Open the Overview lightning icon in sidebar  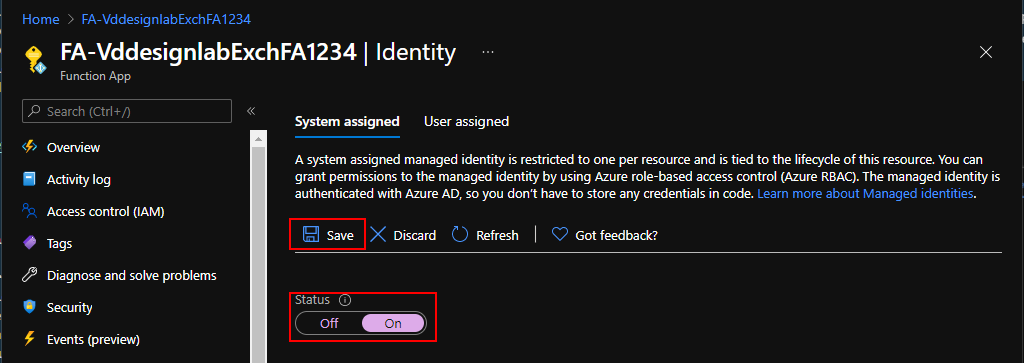[29, 147]
